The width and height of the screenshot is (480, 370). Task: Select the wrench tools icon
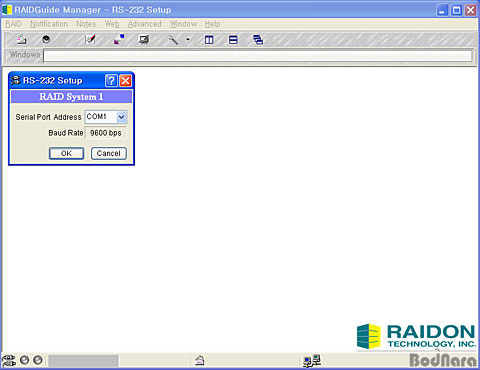[173, 40]
